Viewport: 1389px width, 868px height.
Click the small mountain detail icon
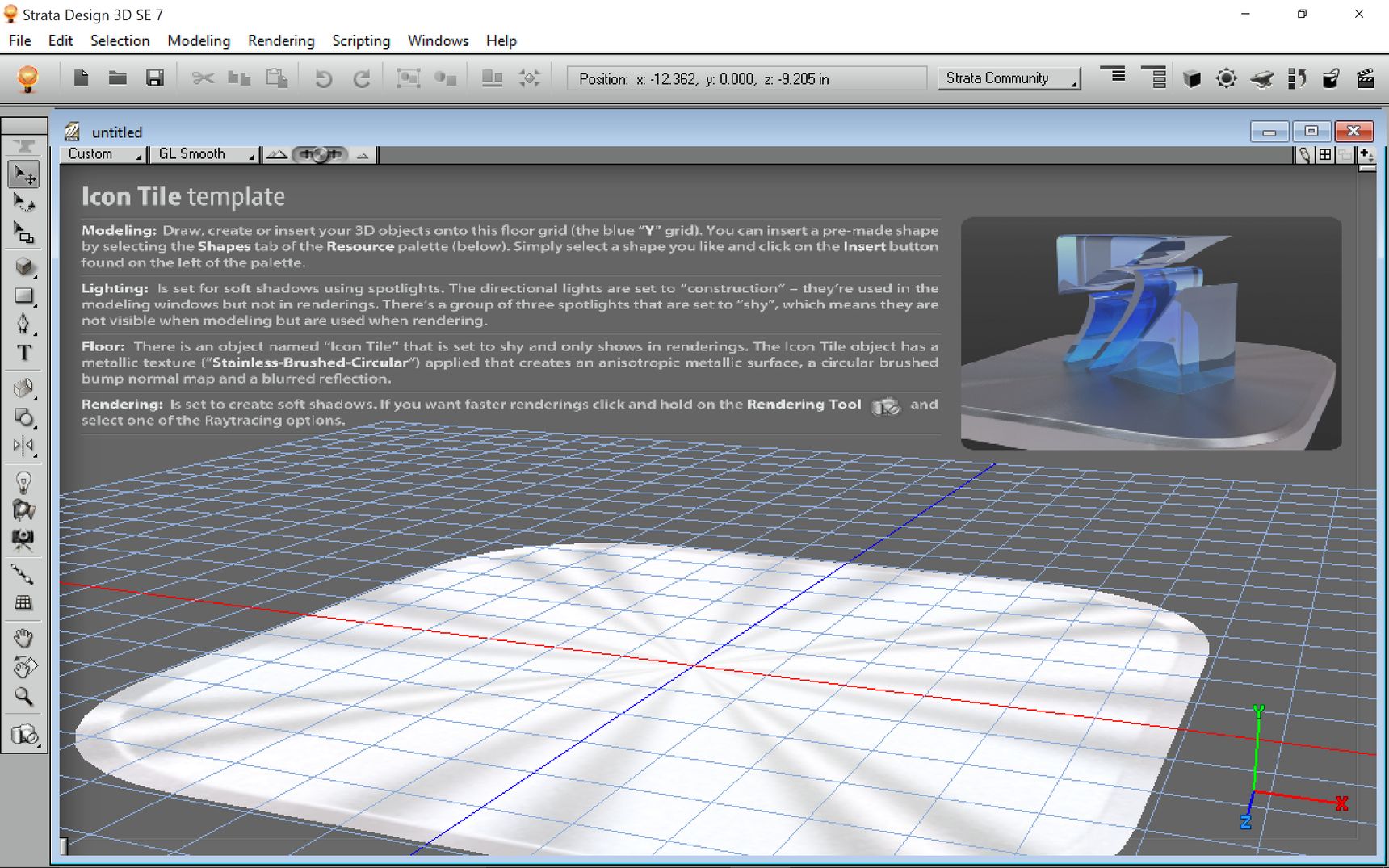point(363,155)
